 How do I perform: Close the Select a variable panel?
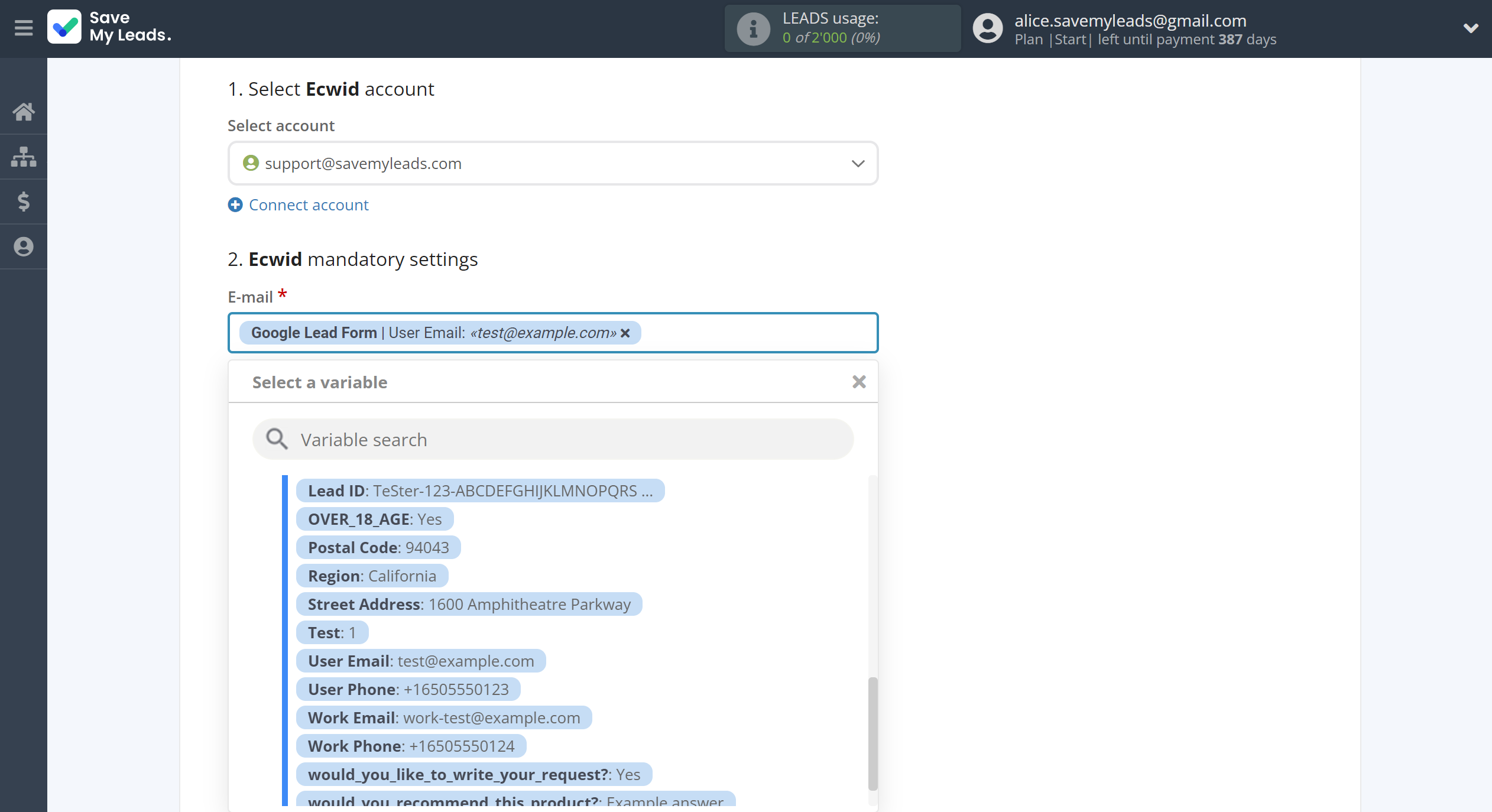pos(859,382)
